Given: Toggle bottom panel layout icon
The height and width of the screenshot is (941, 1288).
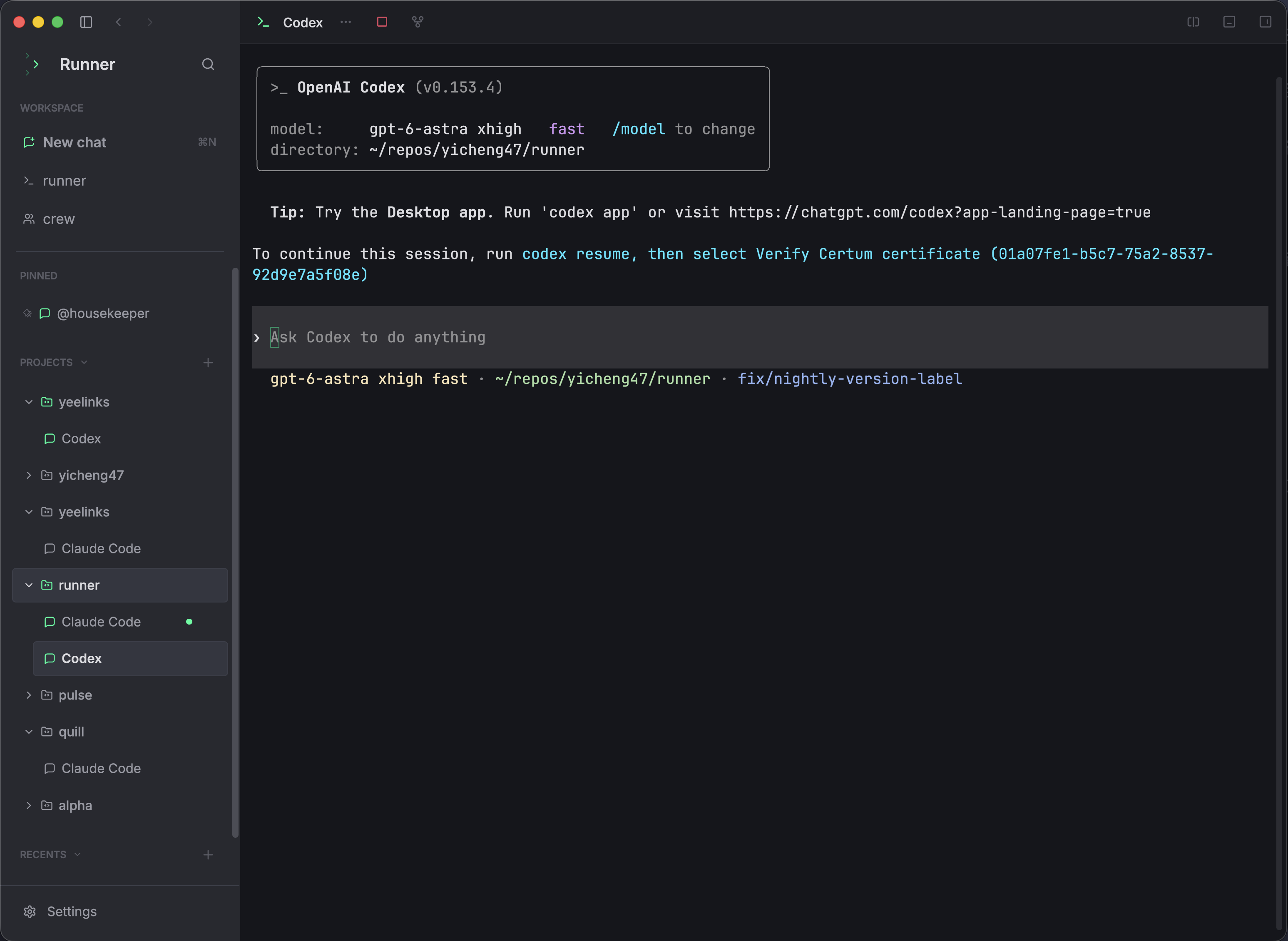Looking at the screenshot, I should point(1229,22).
